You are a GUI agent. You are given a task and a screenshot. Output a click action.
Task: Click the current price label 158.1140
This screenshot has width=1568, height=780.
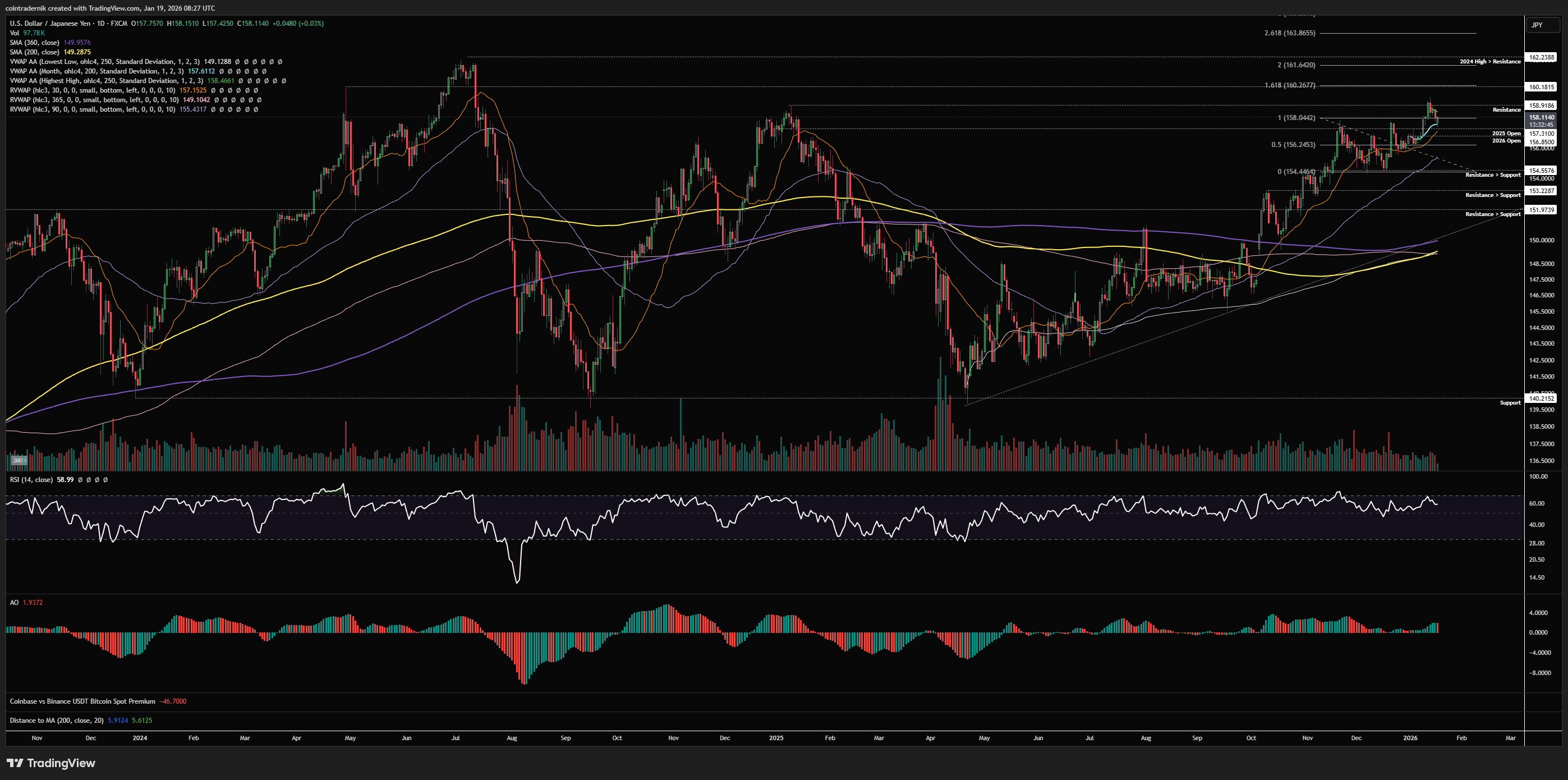click(1541, 117)
